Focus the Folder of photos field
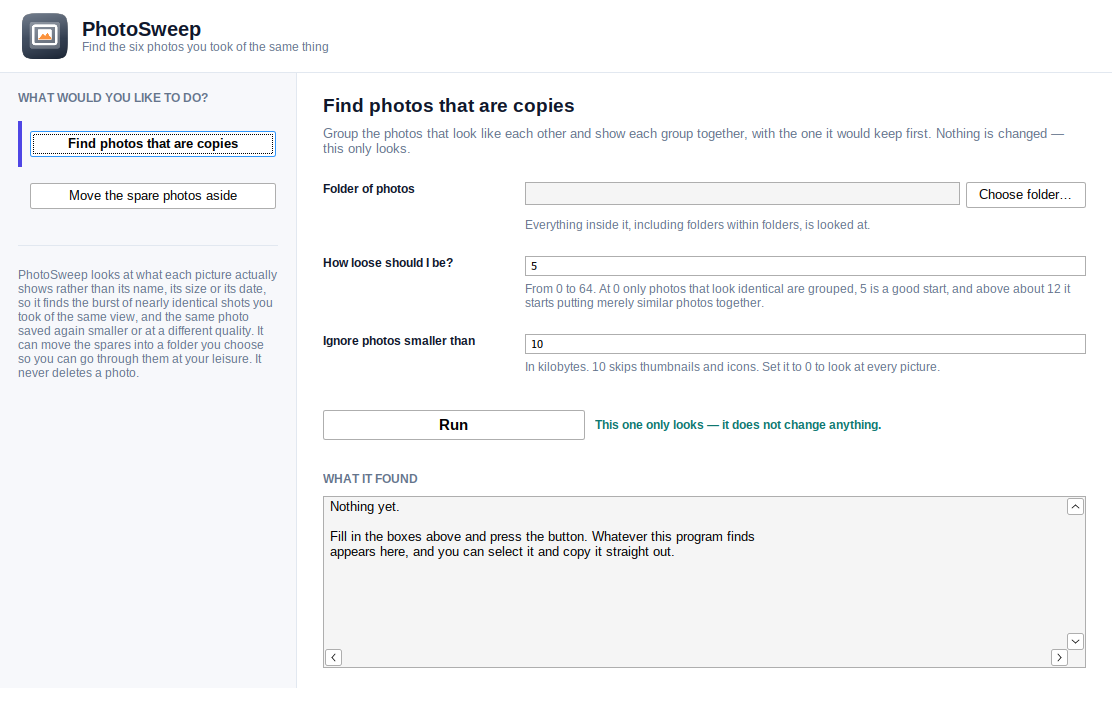 click(742, 194)
